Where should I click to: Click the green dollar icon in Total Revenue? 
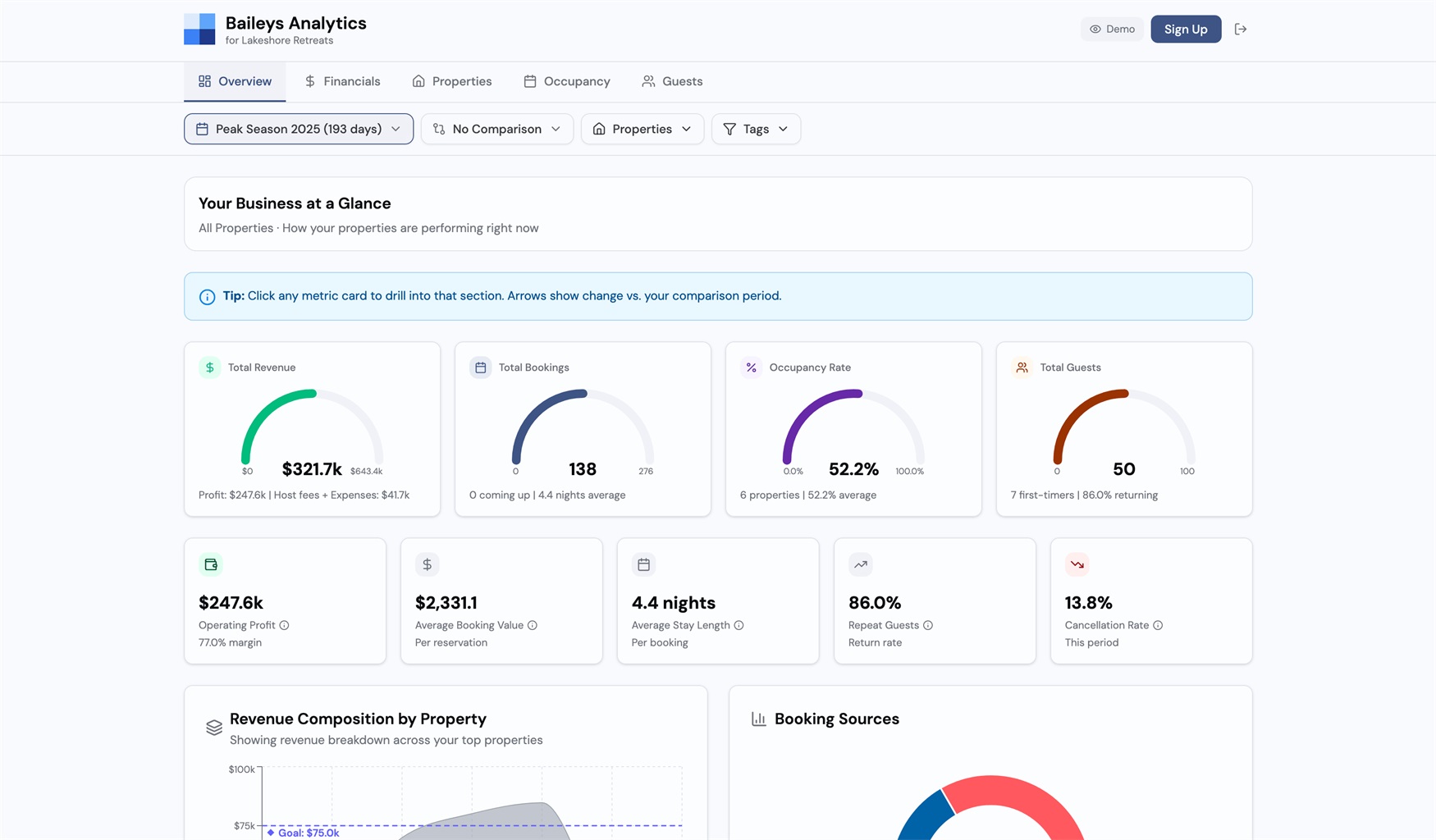[210, 367]
